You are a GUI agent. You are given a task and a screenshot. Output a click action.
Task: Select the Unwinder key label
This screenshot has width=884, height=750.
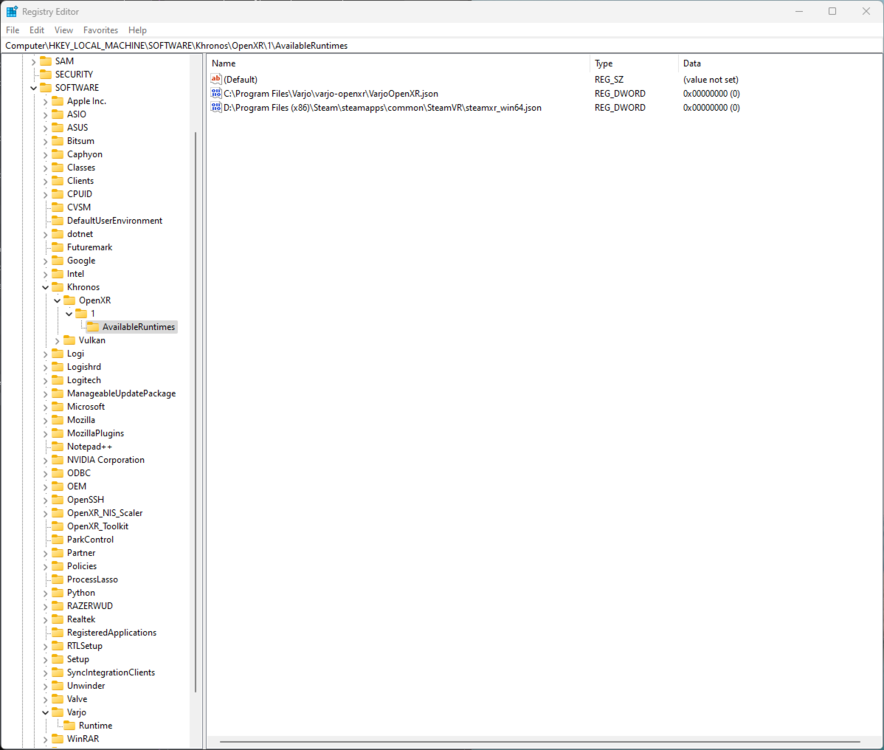coord(86,686)
